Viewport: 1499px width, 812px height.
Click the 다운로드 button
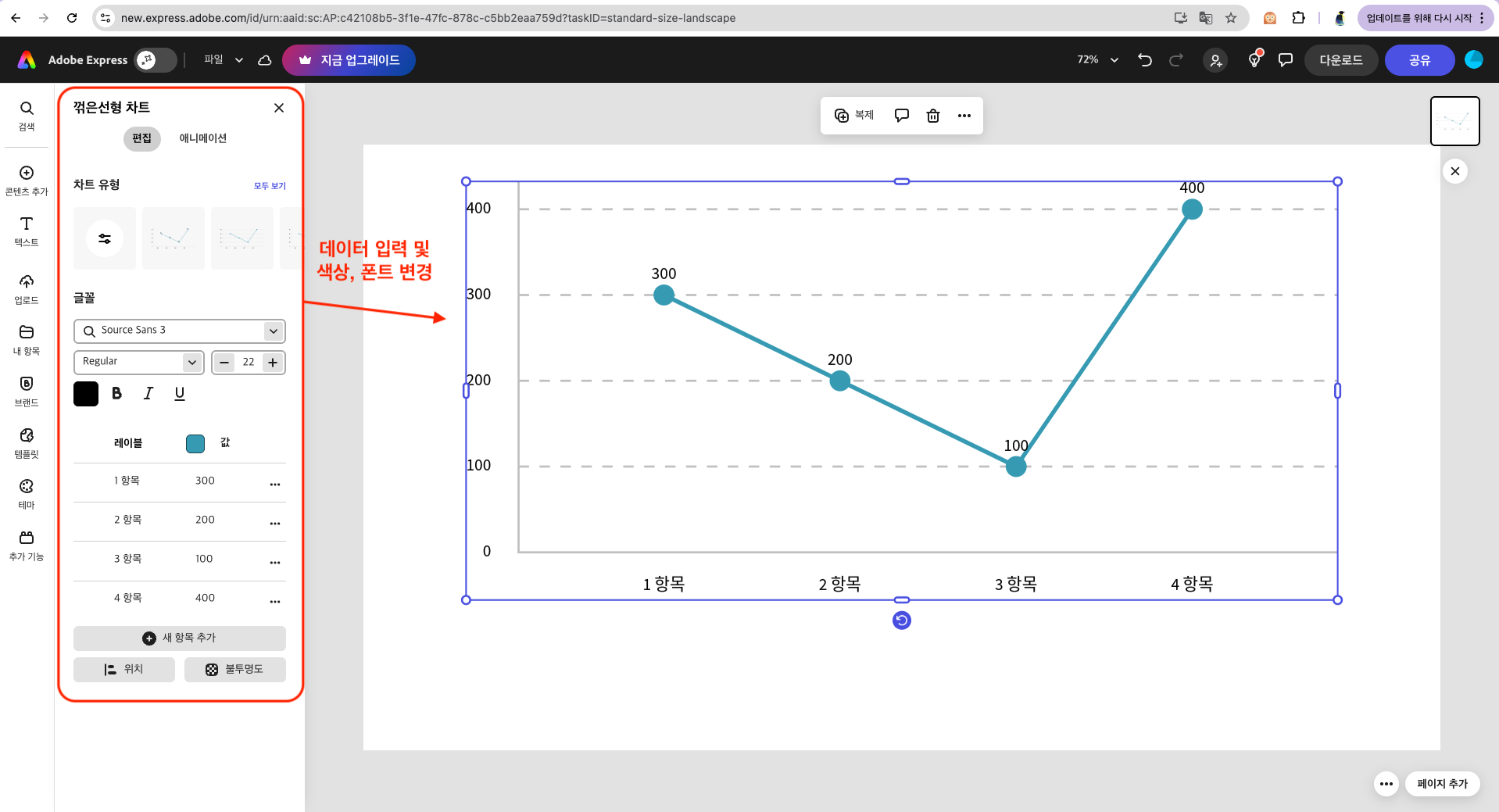click(x=1340, y=60)
